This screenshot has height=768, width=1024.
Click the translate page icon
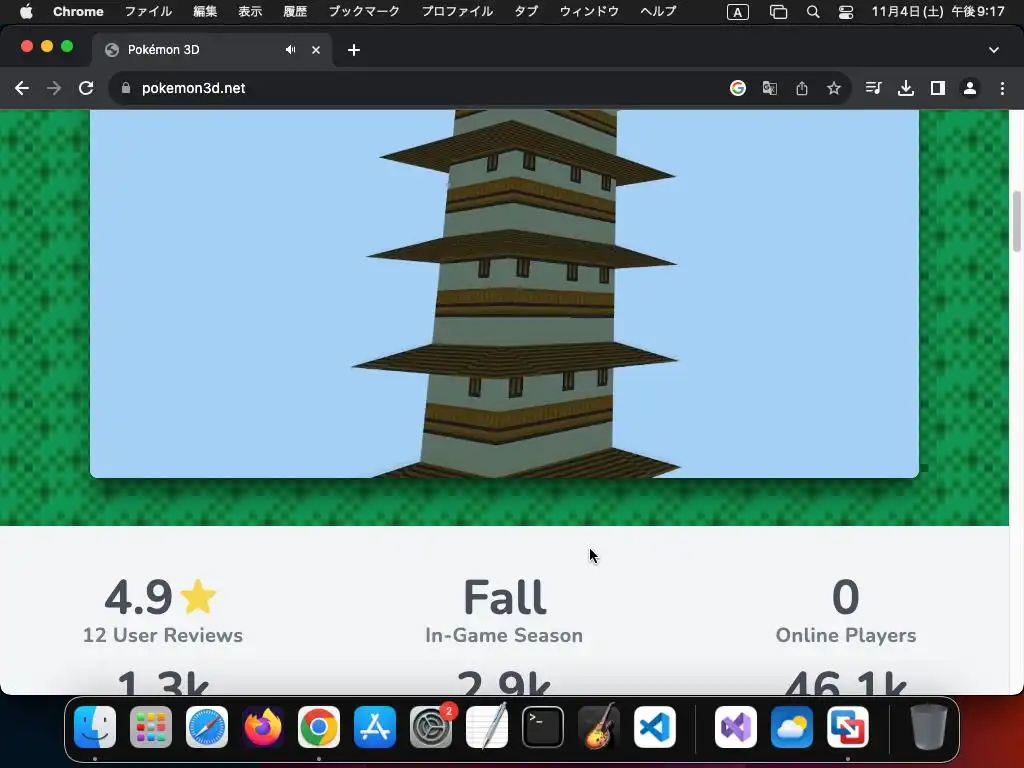pos(769,88)
